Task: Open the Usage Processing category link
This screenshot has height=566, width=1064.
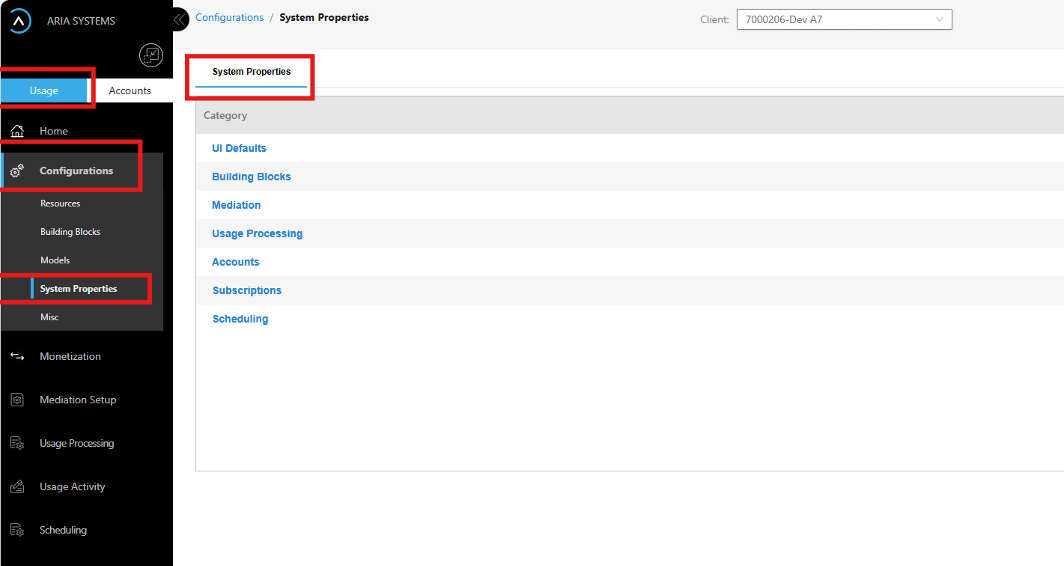Action: 257,233
